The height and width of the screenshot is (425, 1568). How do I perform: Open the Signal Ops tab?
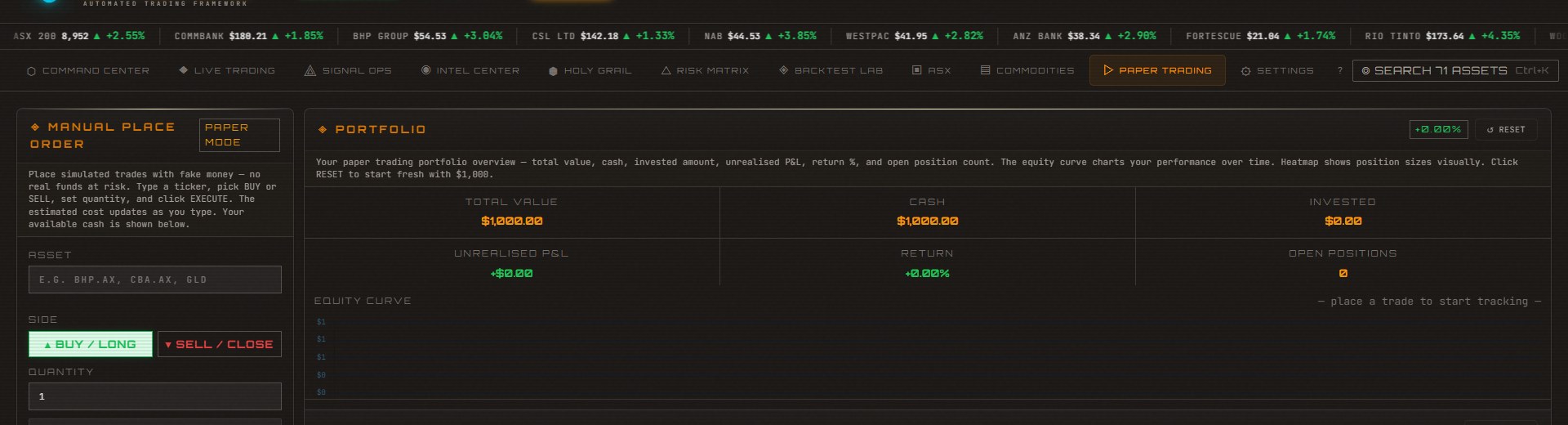click(348, 71)
